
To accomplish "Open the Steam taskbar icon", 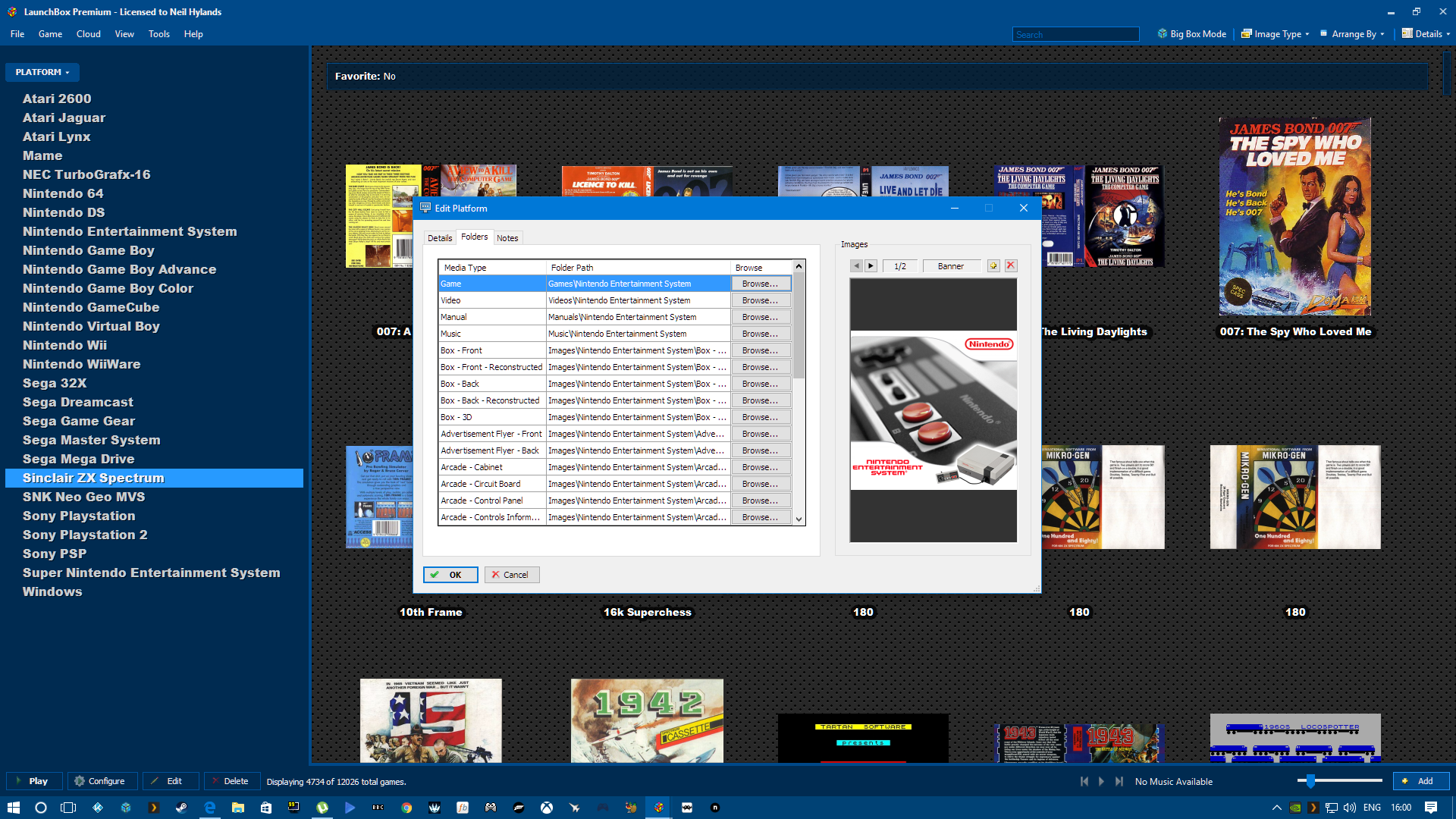I will 181,808.
